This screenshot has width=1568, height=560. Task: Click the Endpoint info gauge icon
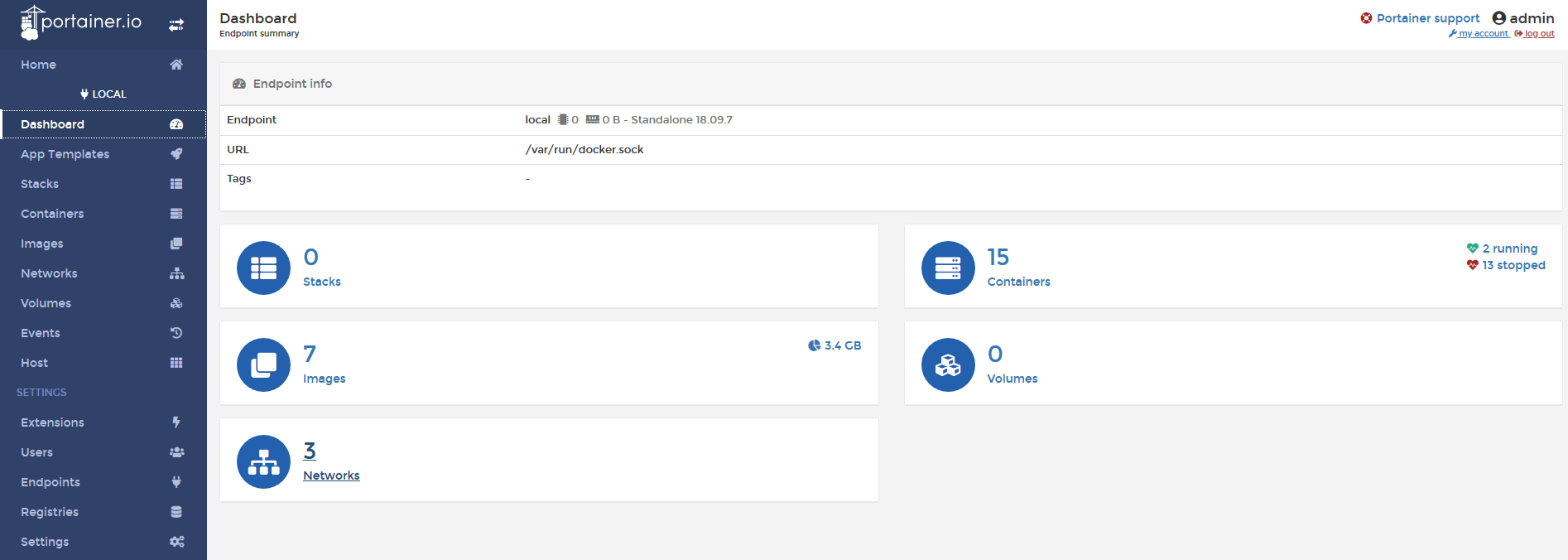239,84
